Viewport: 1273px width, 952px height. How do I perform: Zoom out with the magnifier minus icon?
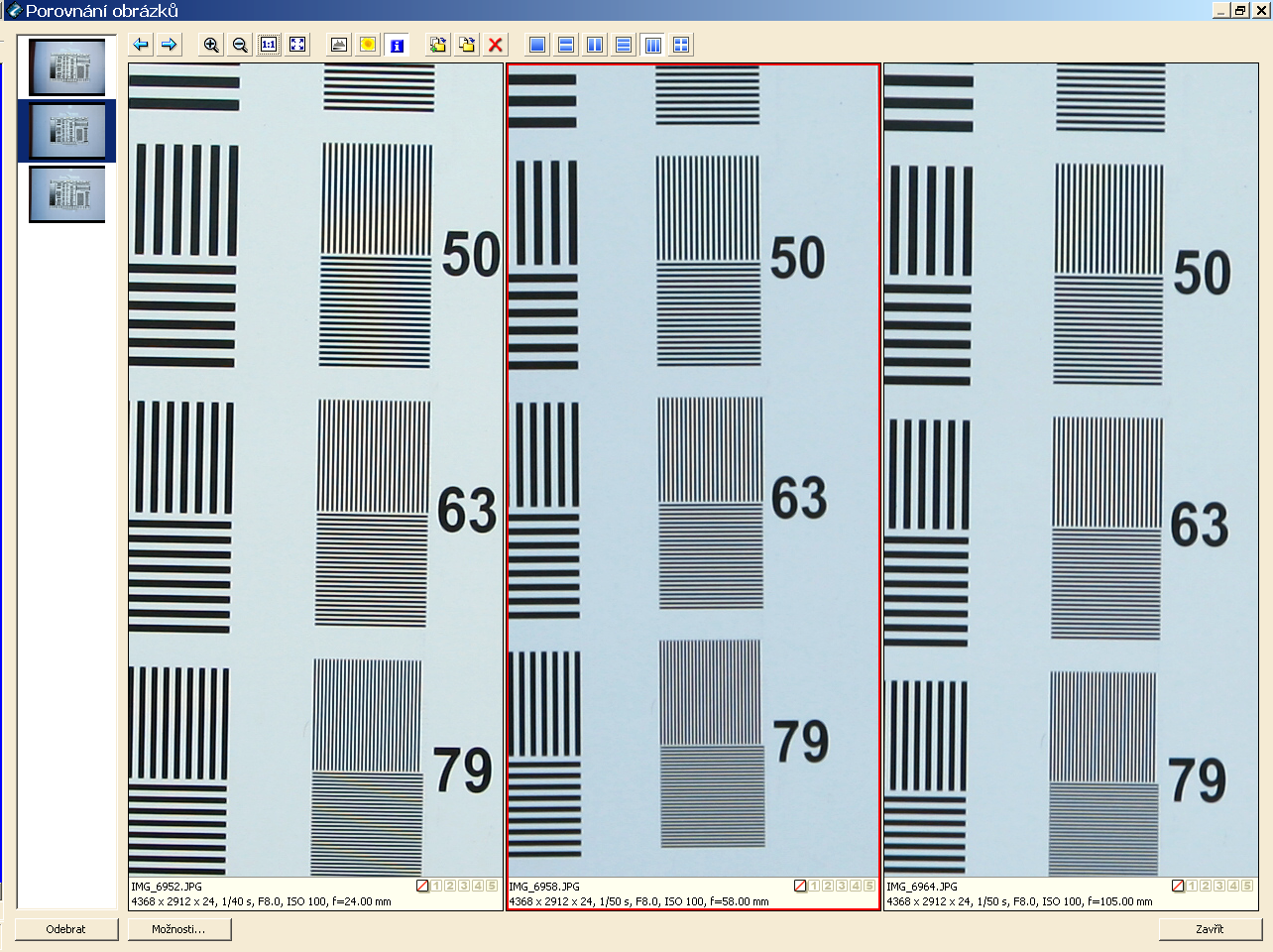[x=240, y=45]
